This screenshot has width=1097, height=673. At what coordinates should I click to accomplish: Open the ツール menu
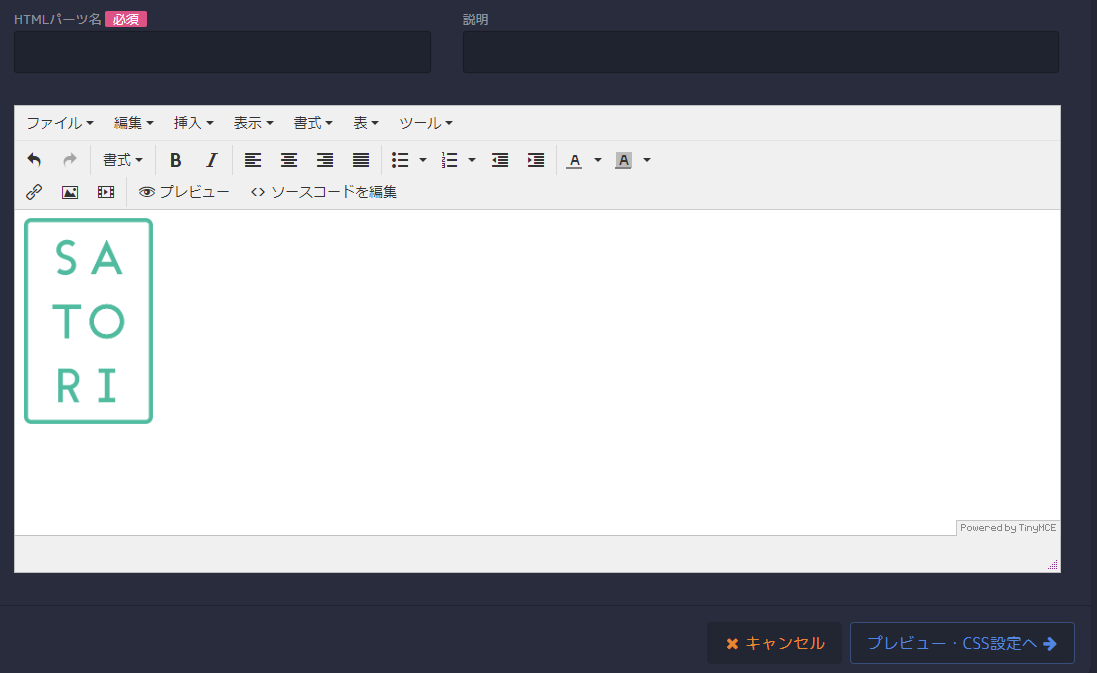(425, 123)
